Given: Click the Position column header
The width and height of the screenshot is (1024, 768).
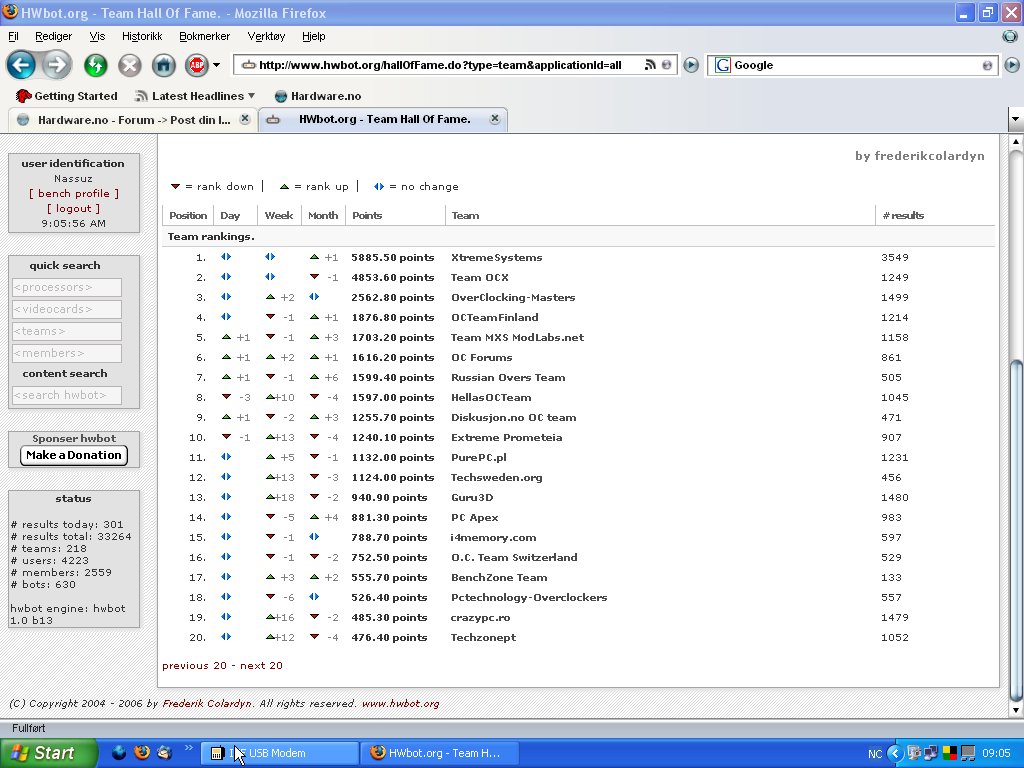Looking at the screenshot, I should (x=187, y=216).
